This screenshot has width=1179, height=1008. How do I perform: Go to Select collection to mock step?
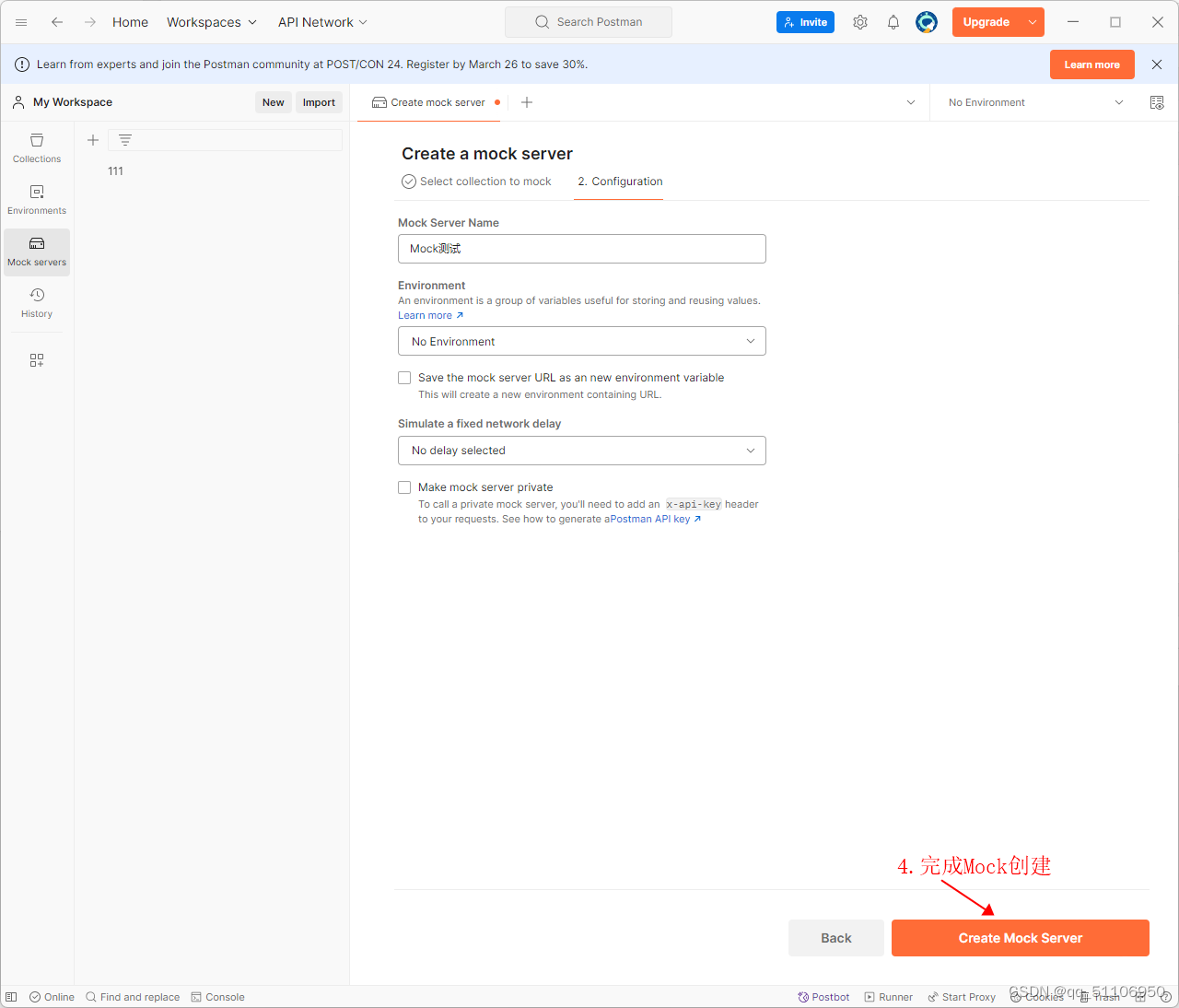click(x=476, y=182)
